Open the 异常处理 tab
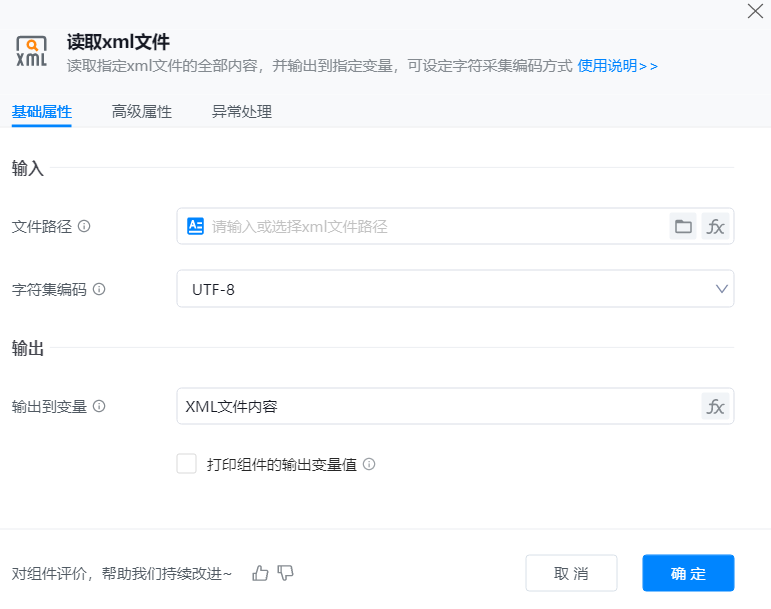This screenshot has height=609, width=771. [x=241, y=112]
